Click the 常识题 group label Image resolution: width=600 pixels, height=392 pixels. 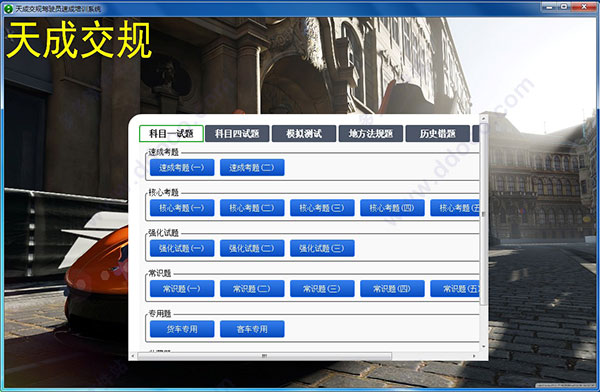tap(160, 273)
